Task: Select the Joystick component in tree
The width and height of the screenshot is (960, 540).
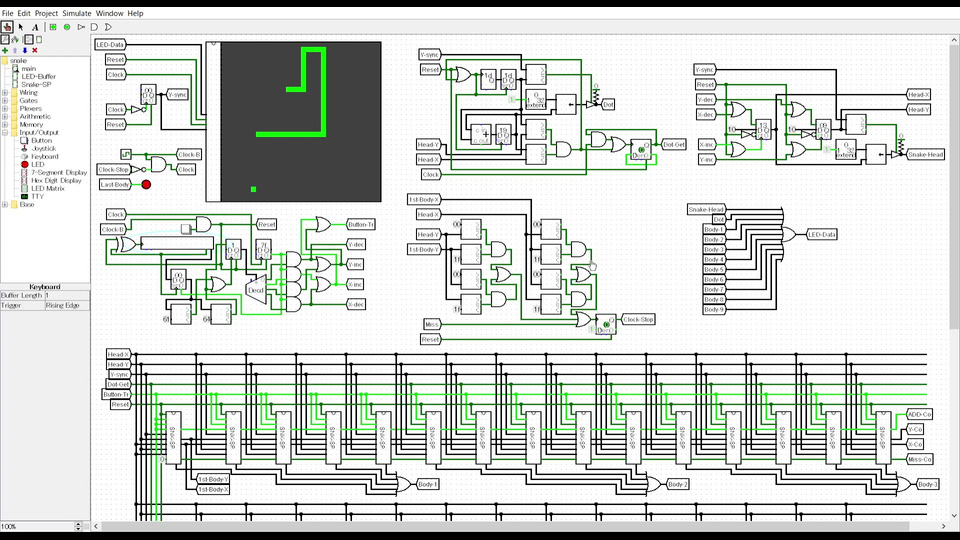Action: point(43,148)
